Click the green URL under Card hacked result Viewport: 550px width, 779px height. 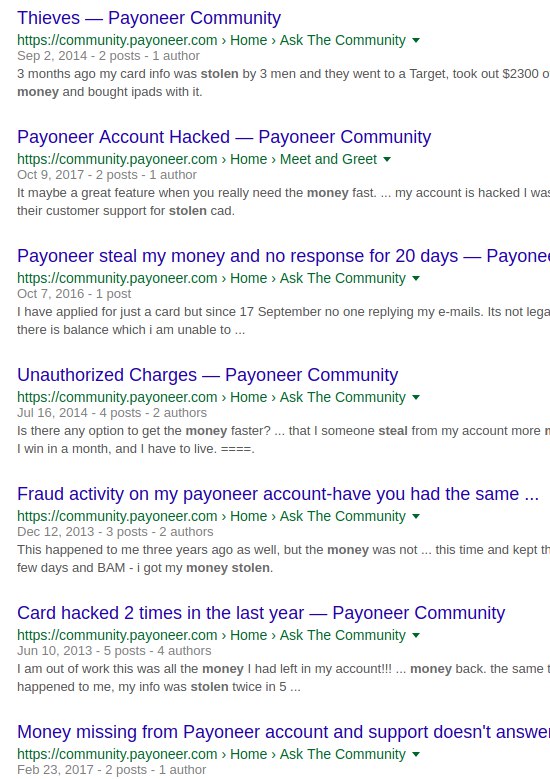pyautogui.click(x=212, y=635)
